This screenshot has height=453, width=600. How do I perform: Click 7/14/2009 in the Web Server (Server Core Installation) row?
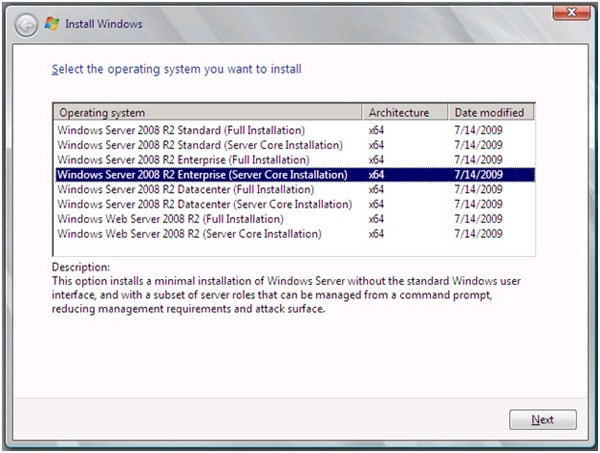[x=478, y=234]
